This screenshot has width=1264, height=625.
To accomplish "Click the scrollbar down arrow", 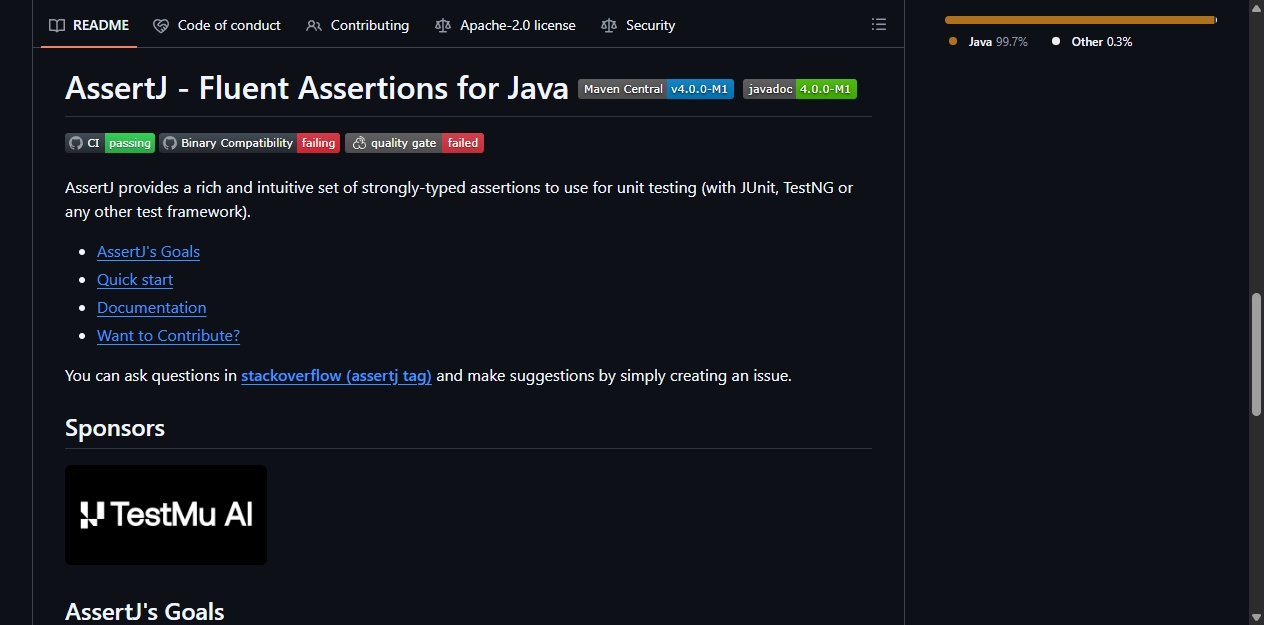I will (x=1256, y=616).
